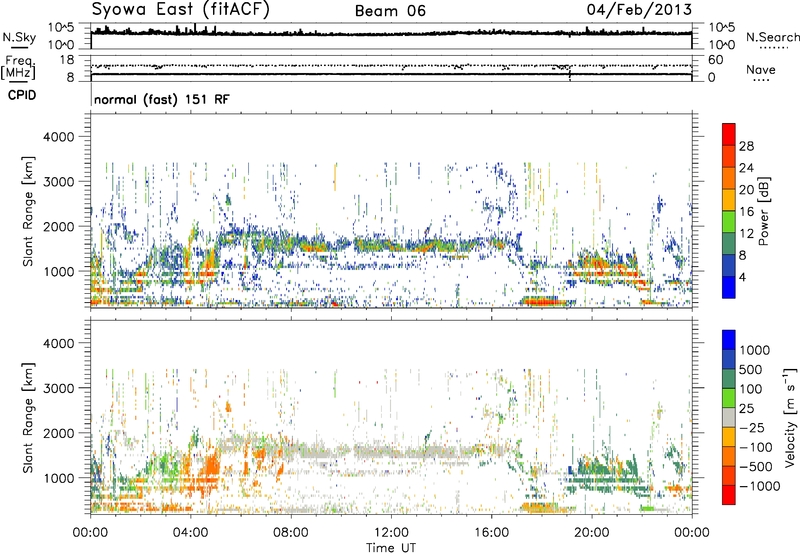The image size is (800, 554).
Task: Click the '3000' tick of the velocity panel
Action: click(59, 388)
